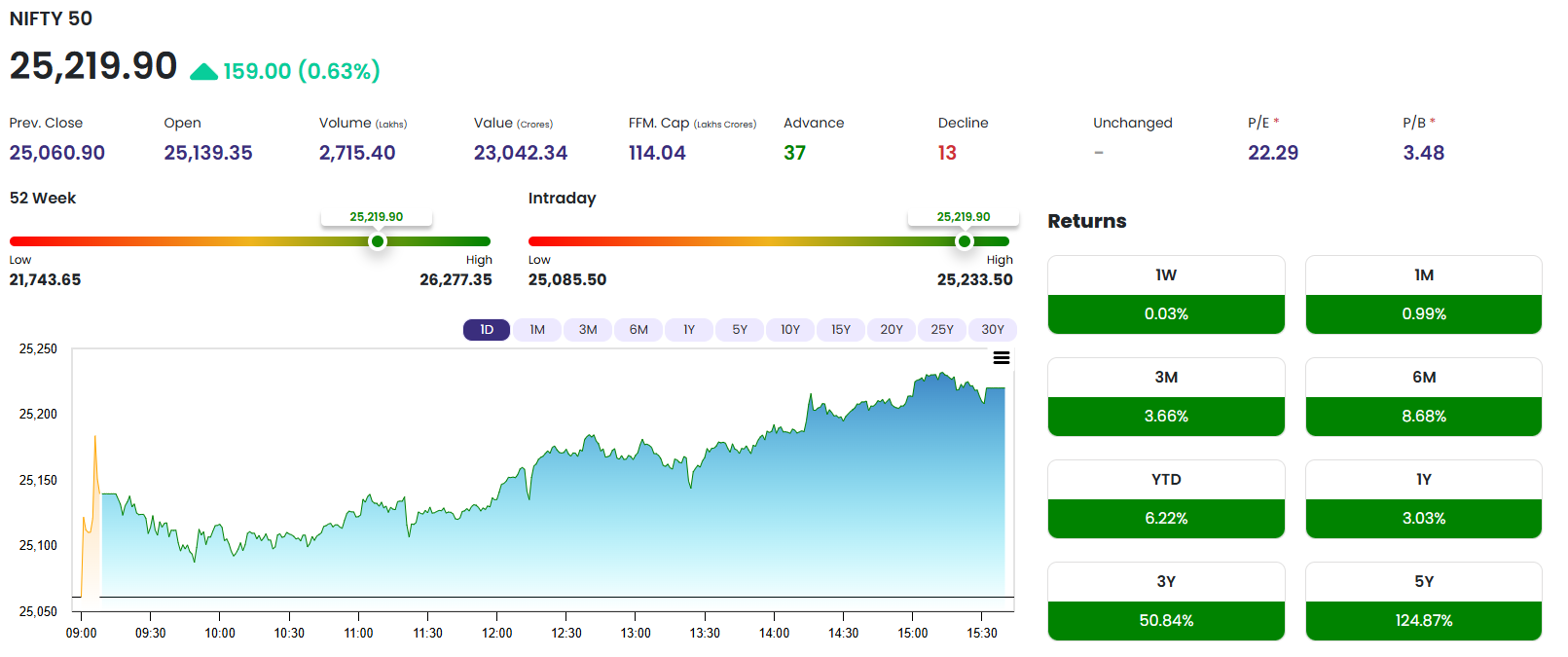Click the P/B value 3.48

click(x=1424, y=153)
